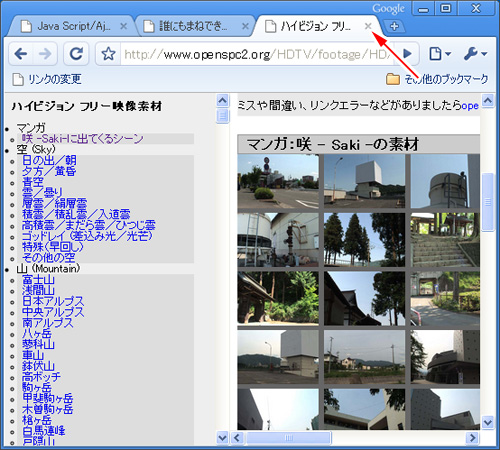Open the pipes and valves thumbnail
The width and height of the screenshot is (500, 450).
tap(278, 240)
